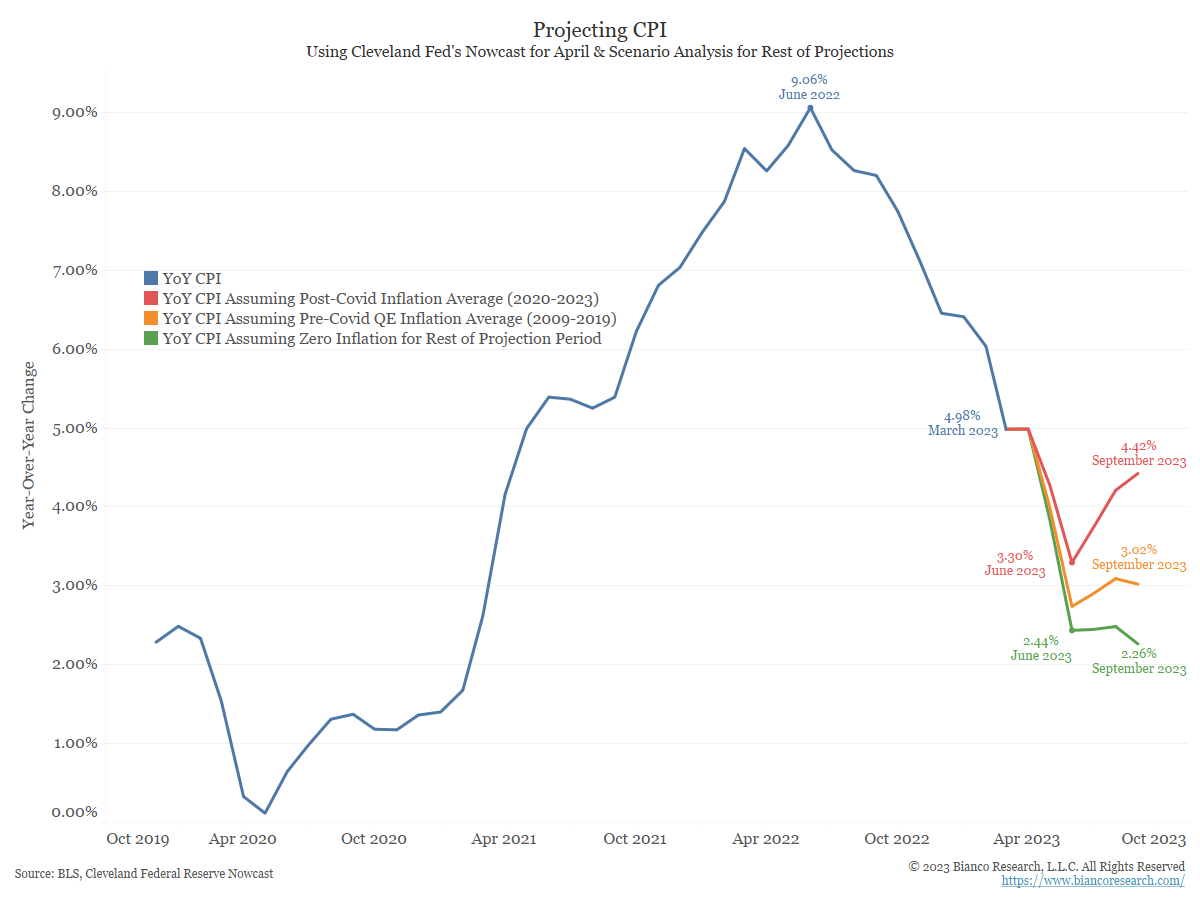Click the orange Pre-Covid QE legend swatch

151,319
